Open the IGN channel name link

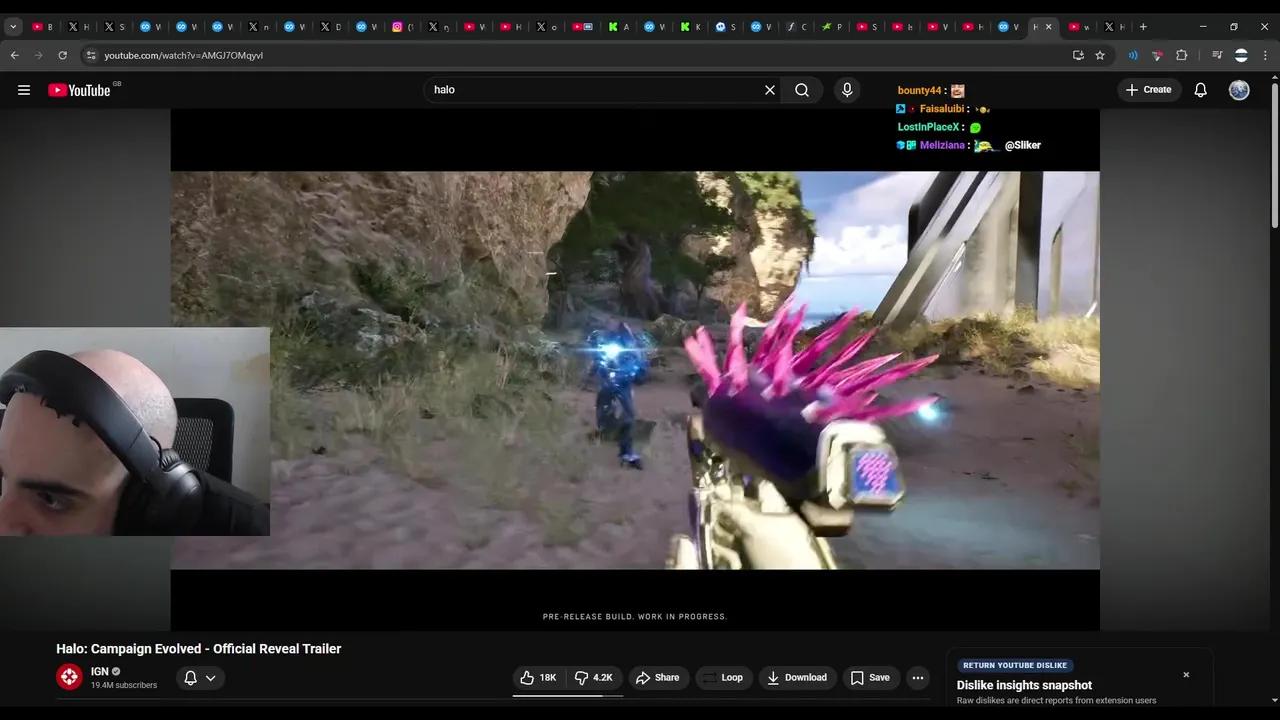coord(100,672)
